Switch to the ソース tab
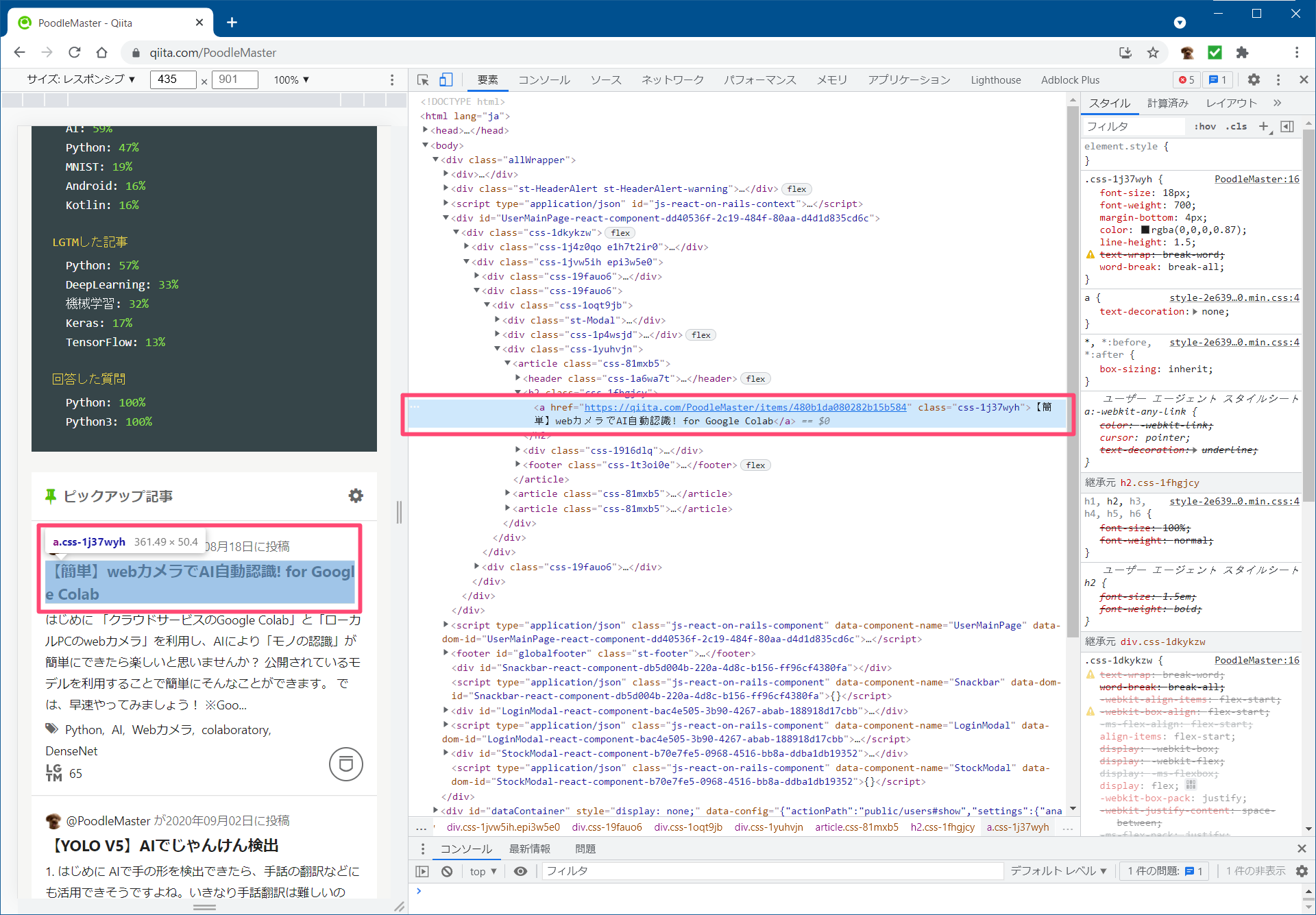The height and width of the screenshot is (915, 1316). click(606, 80)
